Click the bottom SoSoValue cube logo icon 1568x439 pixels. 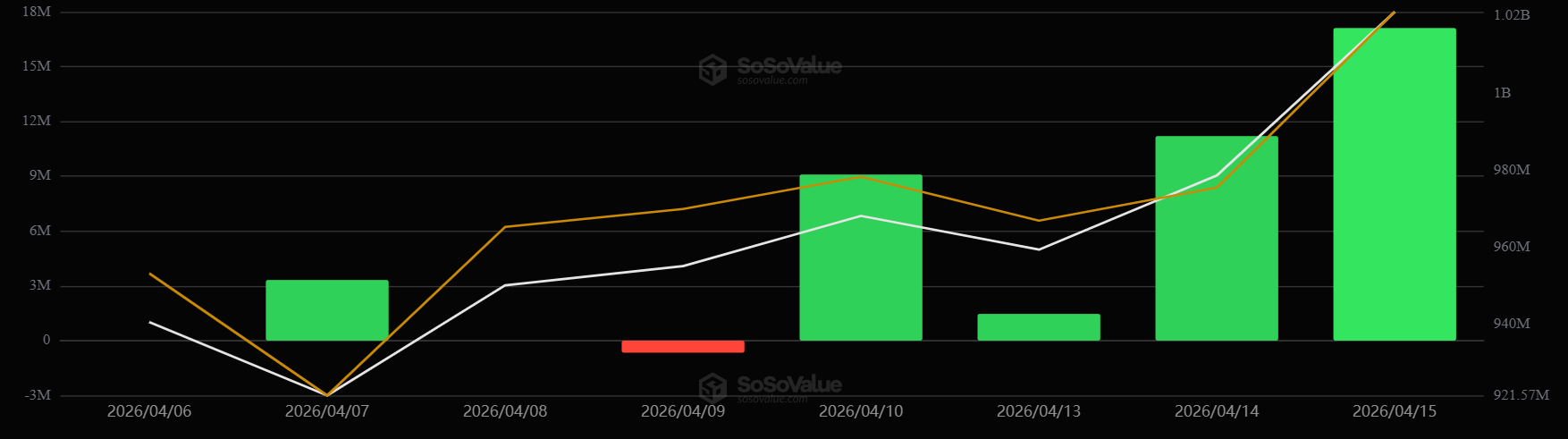click(x=712, y=388)
